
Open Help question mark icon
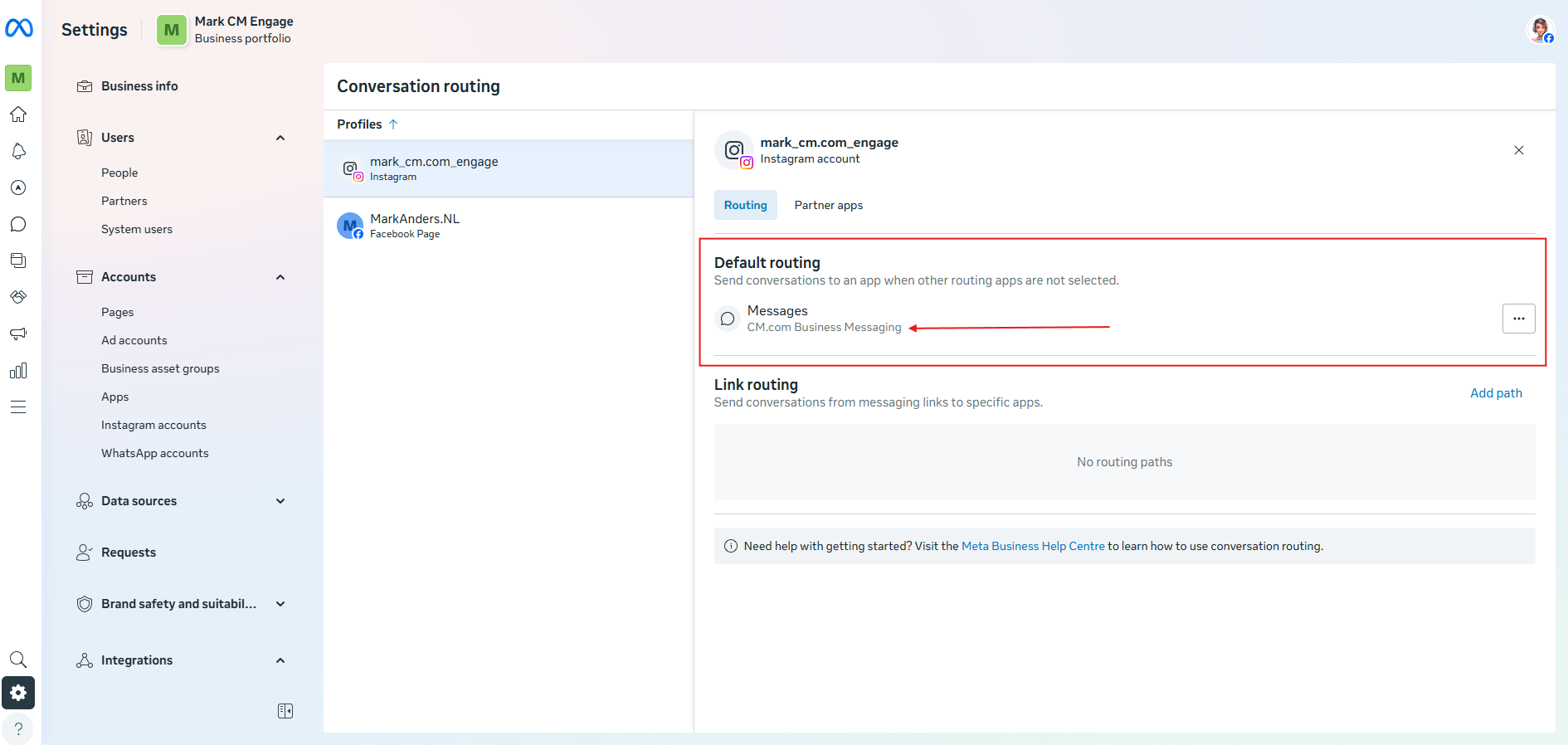click(18, 728)
